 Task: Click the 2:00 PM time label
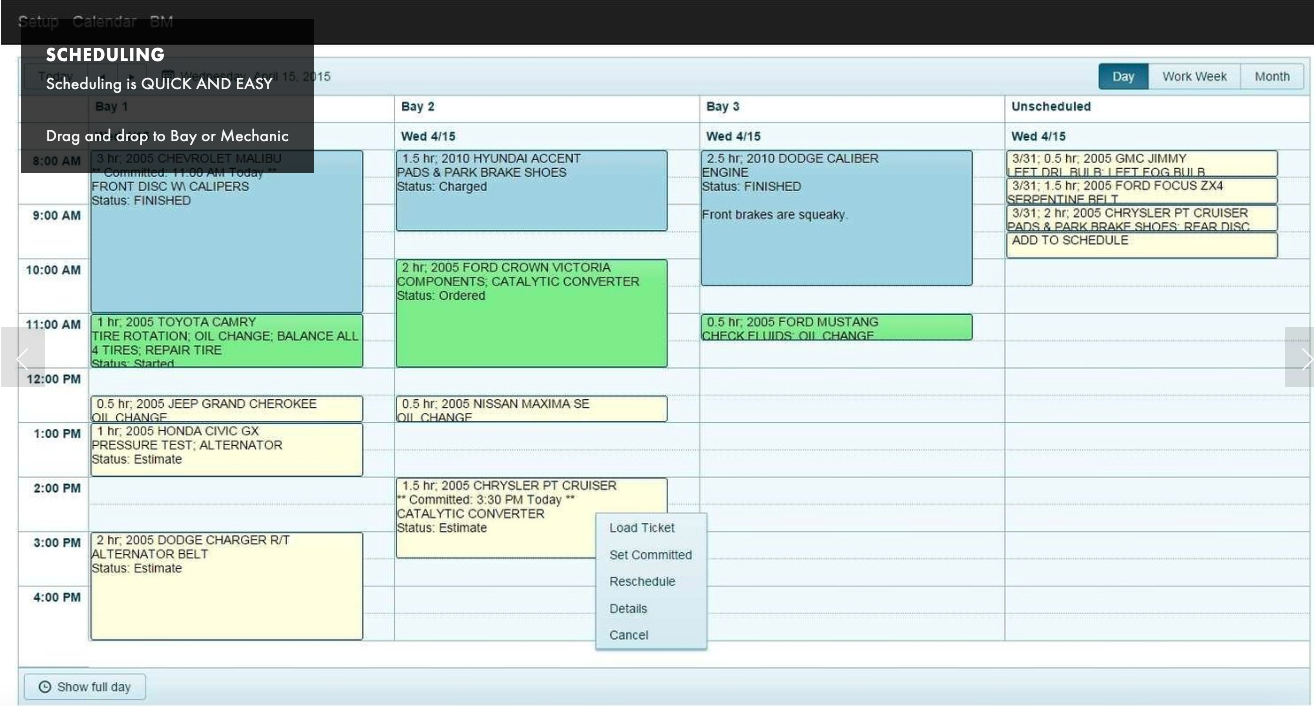56,488
